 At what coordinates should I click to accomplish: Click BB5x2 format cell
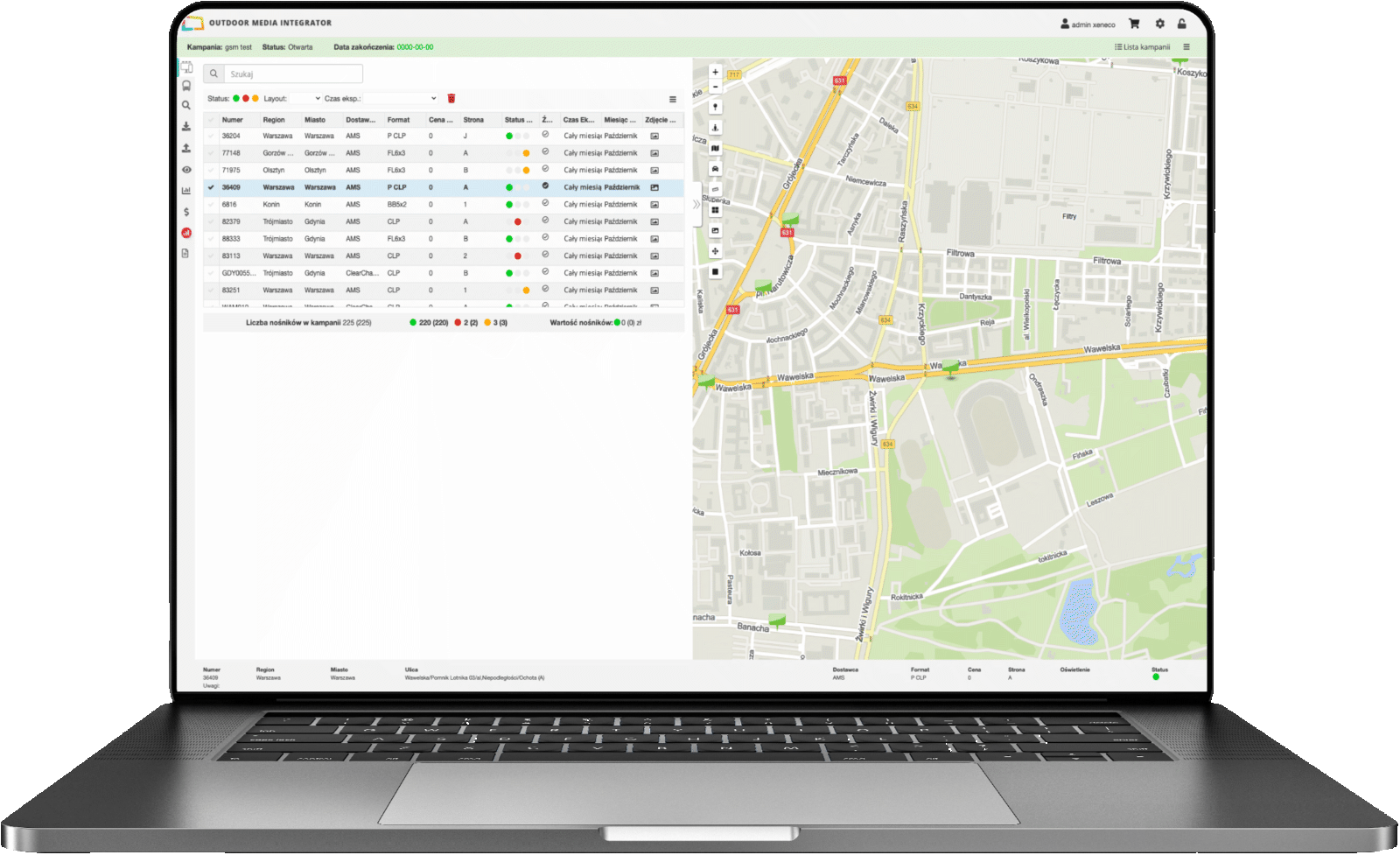coord(397,205)
